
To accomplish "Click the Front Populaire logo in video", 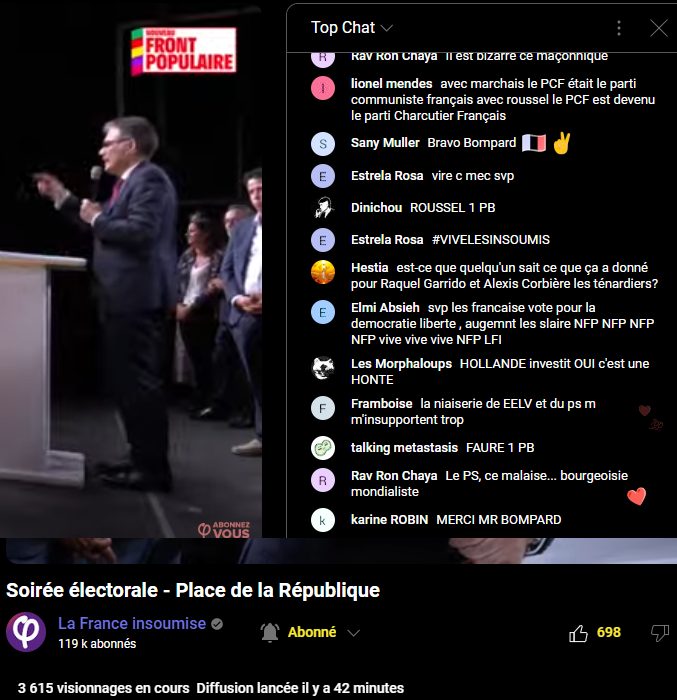I will click(184, 51).
